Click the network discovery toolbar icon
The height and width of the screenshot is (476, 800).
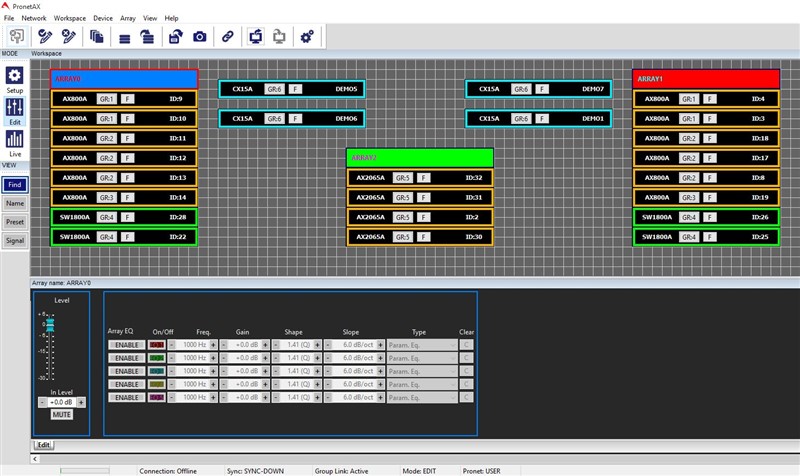click(17, 36)
